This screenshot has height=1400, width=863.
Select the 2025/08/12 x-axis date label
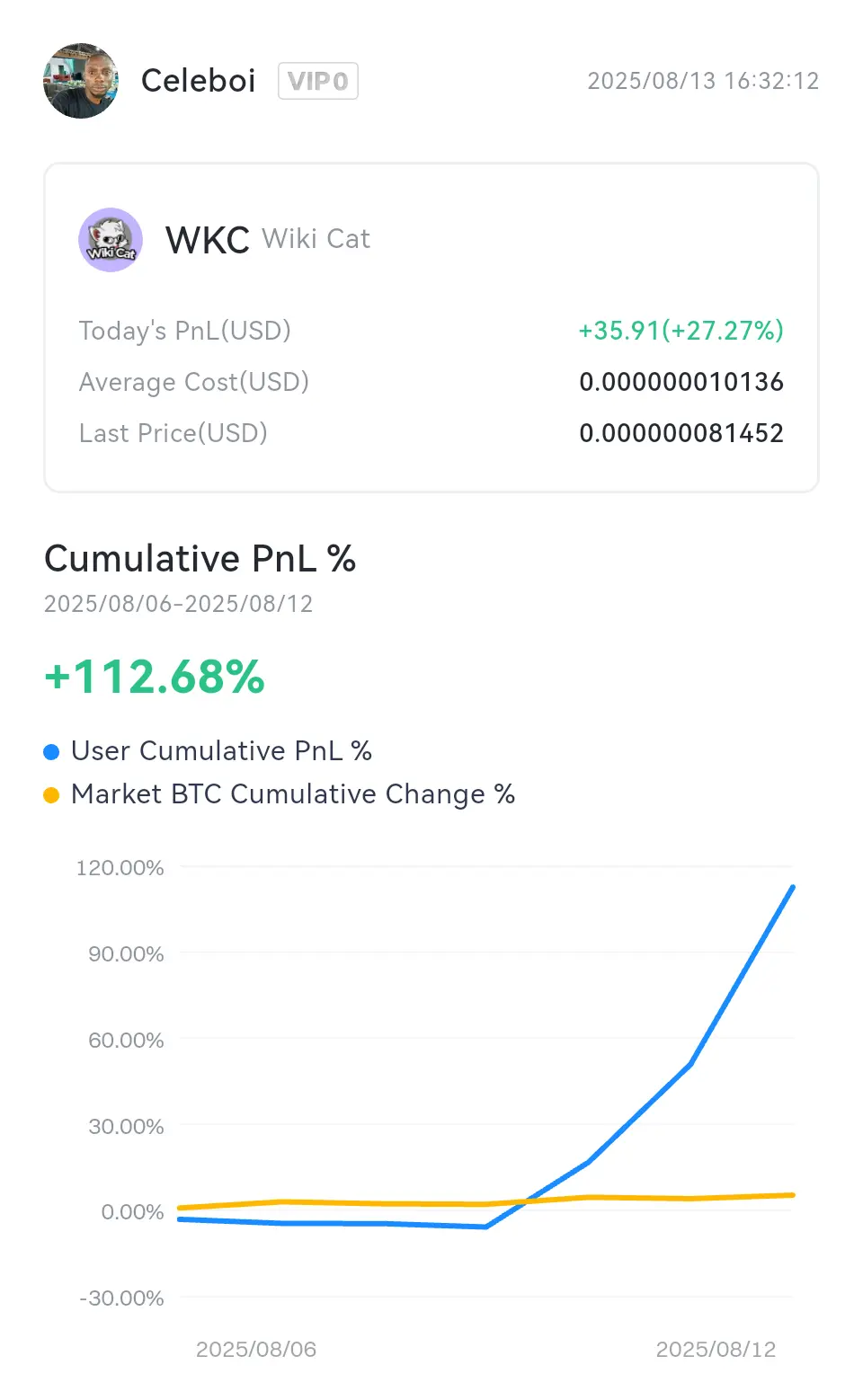(x=716, y=1350)
